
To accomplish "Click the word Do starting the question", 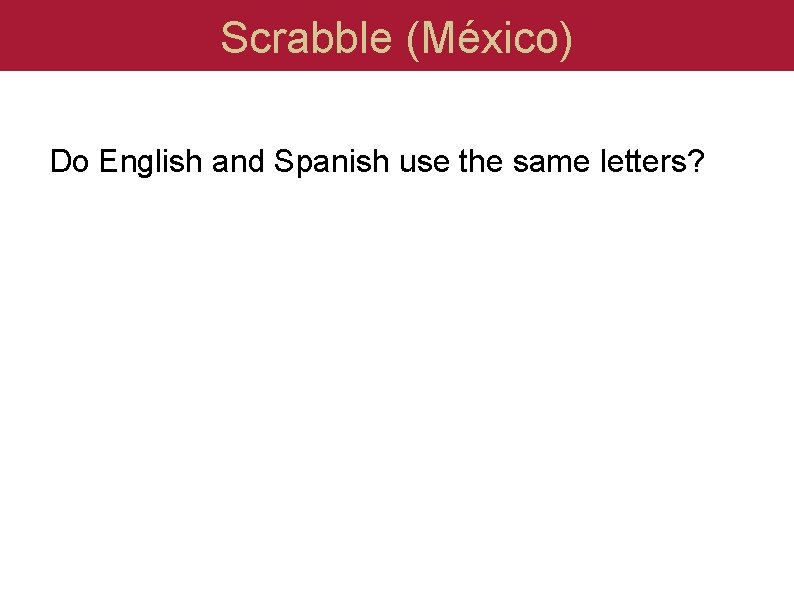I will pyautogui.click(x=70, y=161).
